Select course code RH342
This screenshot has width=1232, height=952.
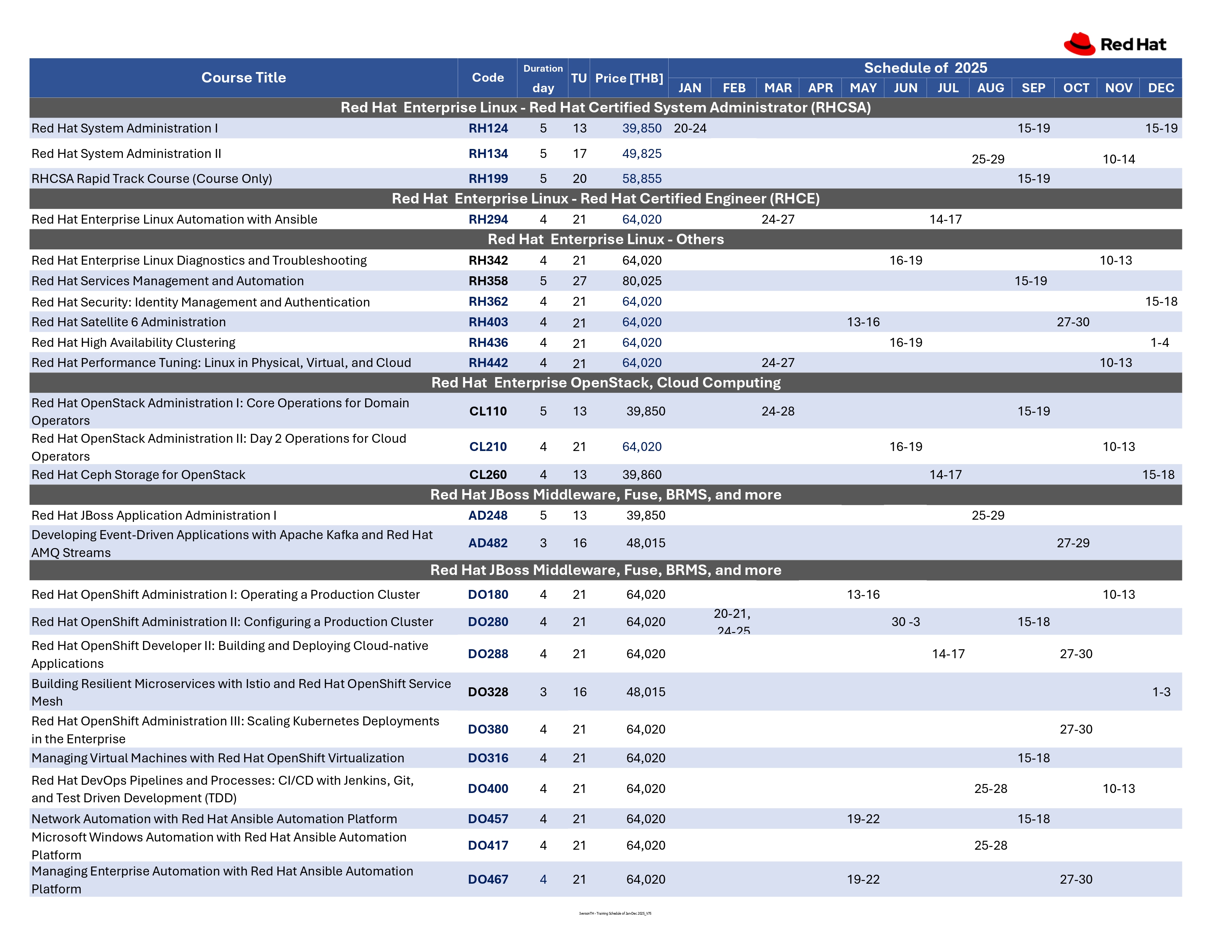[x=488, y=260]
